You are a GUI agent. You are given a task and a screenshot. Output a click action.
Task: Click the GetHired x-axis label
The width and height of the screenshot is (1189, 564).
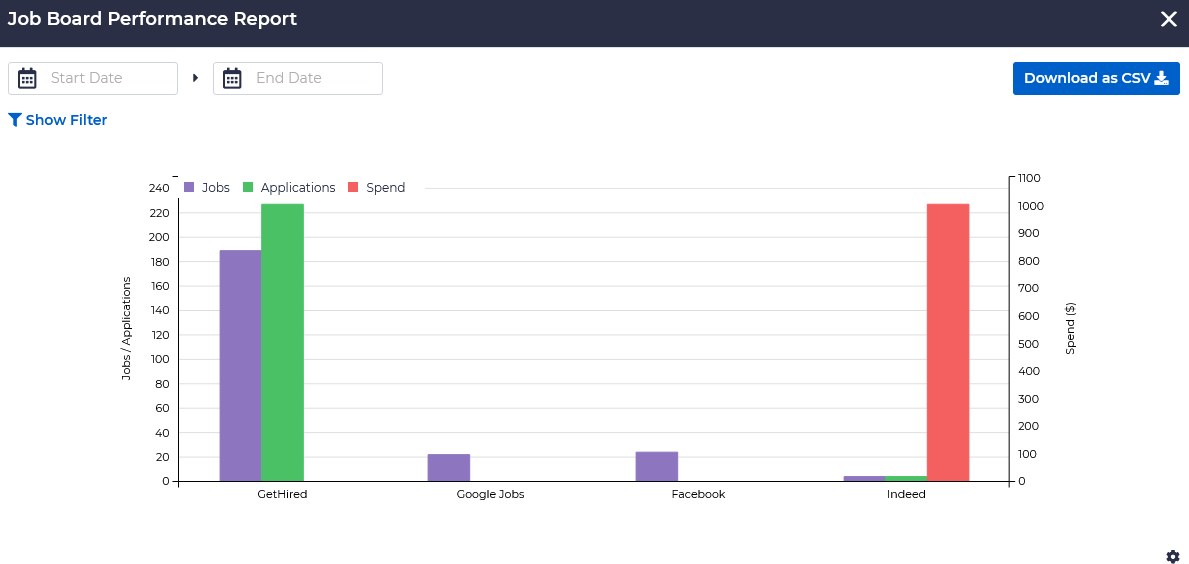pos(282,494)
